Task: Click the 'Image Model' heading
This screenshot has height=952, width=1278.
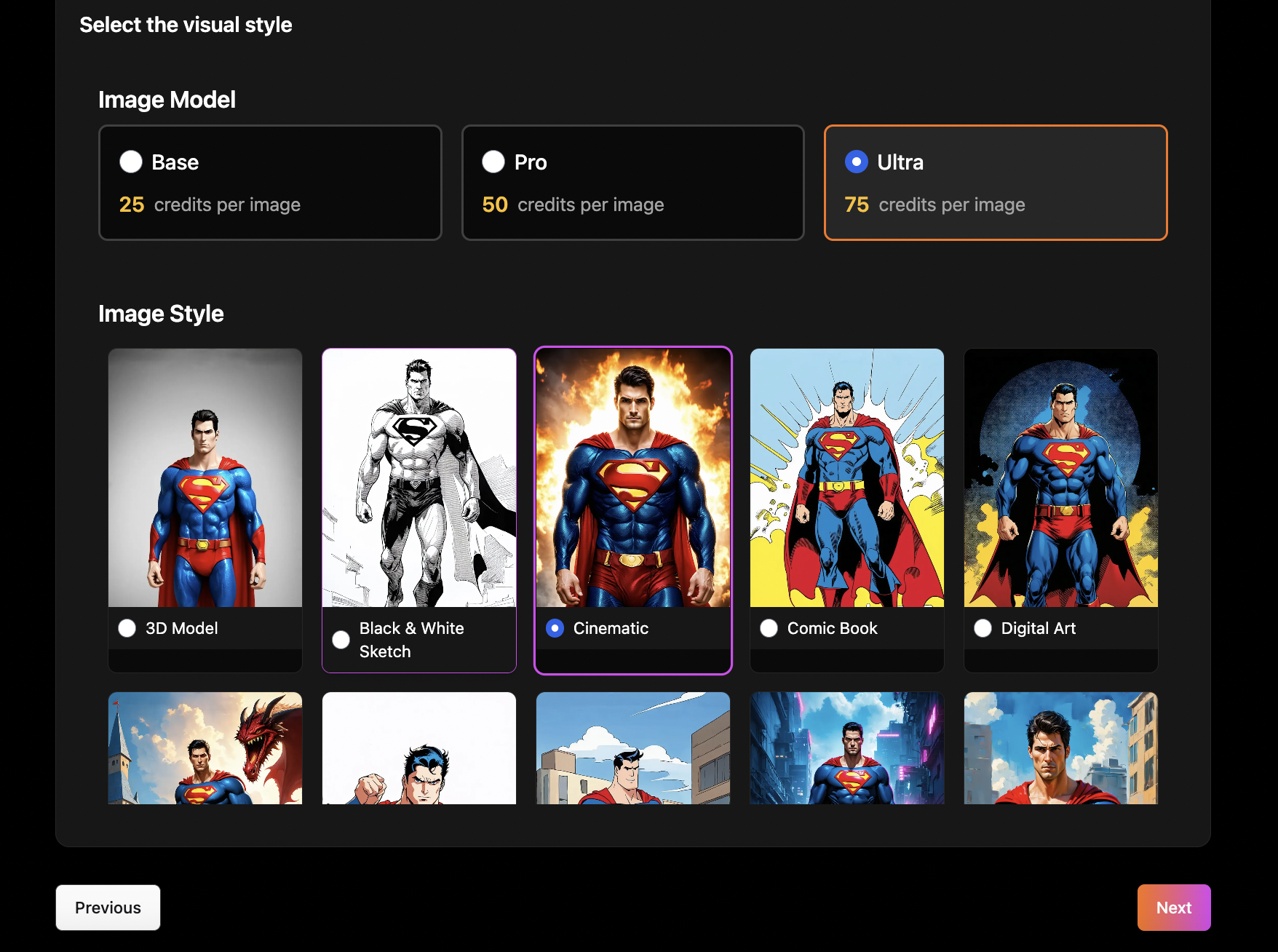Action: coord(167,100)
